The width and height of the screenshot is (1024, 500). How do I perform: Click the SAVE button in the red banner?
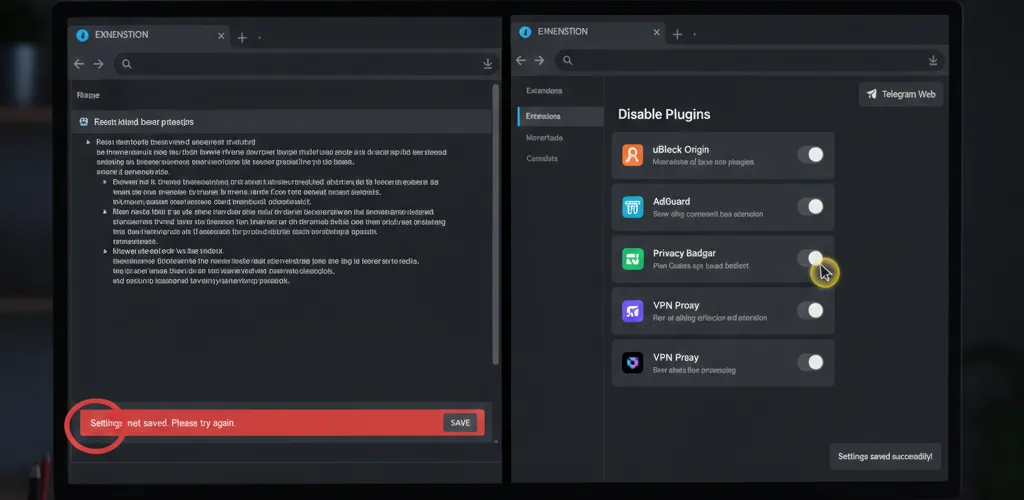click(460, 423)
